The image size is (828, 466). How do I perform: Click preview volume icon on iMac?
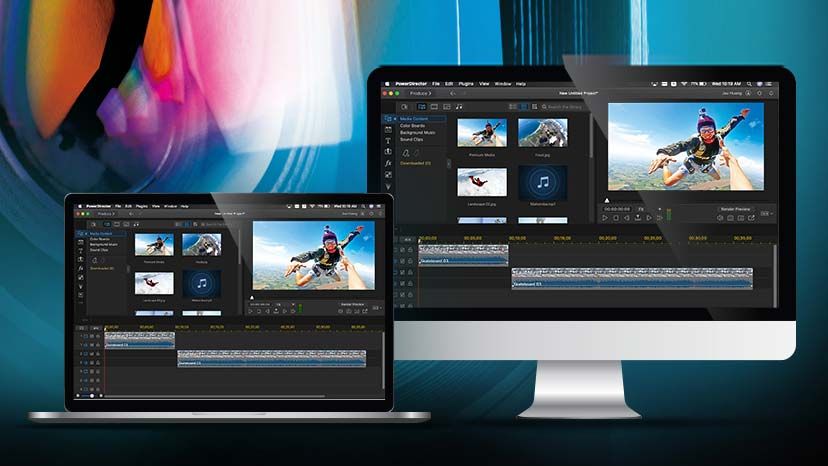[720, 218]
